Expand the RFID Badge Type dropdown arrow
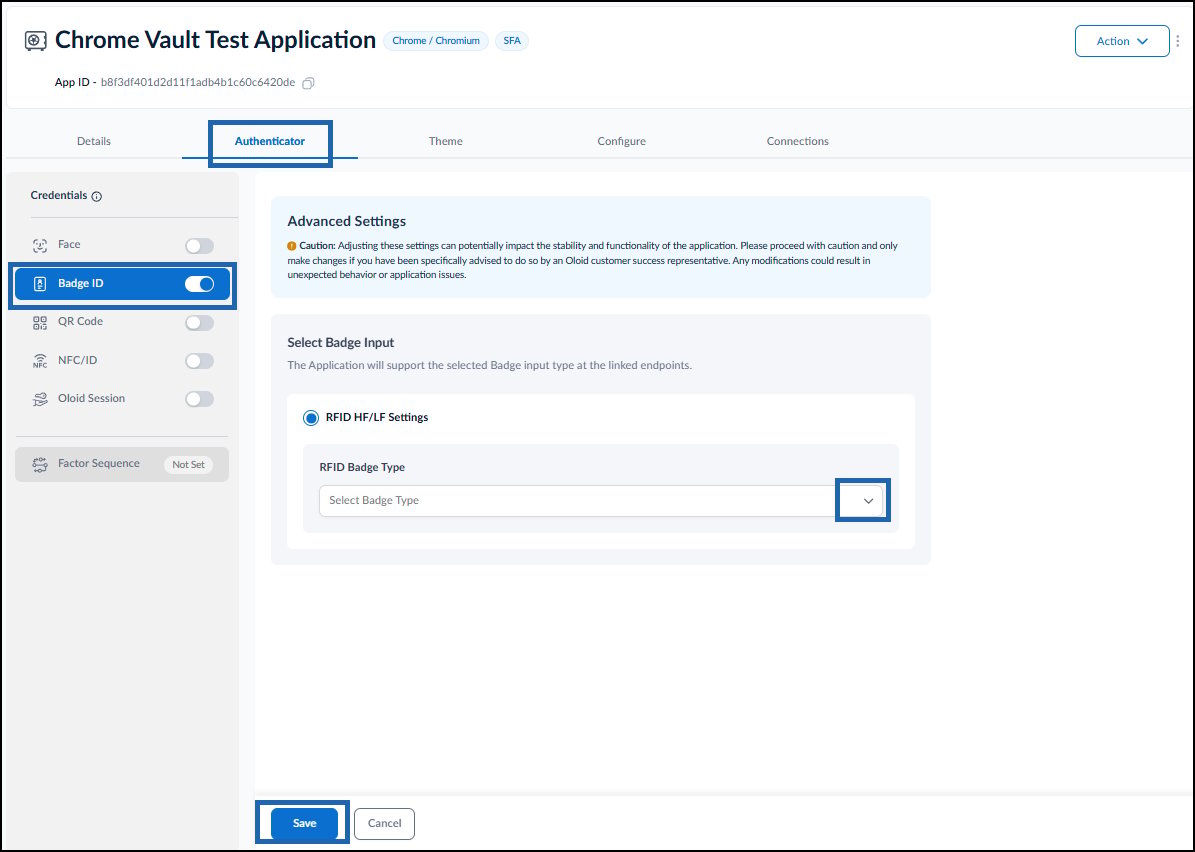The image size is (1195, 852). pos(868,501)
